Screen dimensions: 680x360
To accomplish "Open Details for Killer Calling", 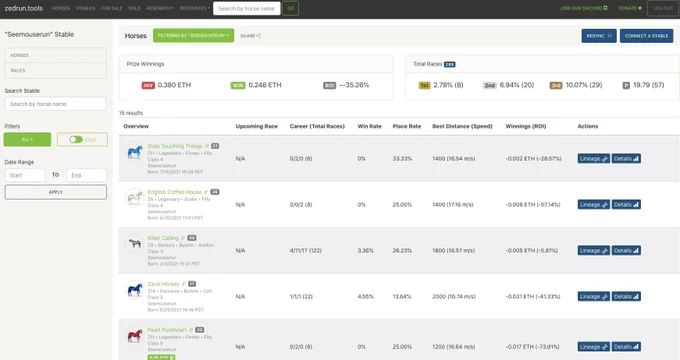I will click(x=626, y=251).
